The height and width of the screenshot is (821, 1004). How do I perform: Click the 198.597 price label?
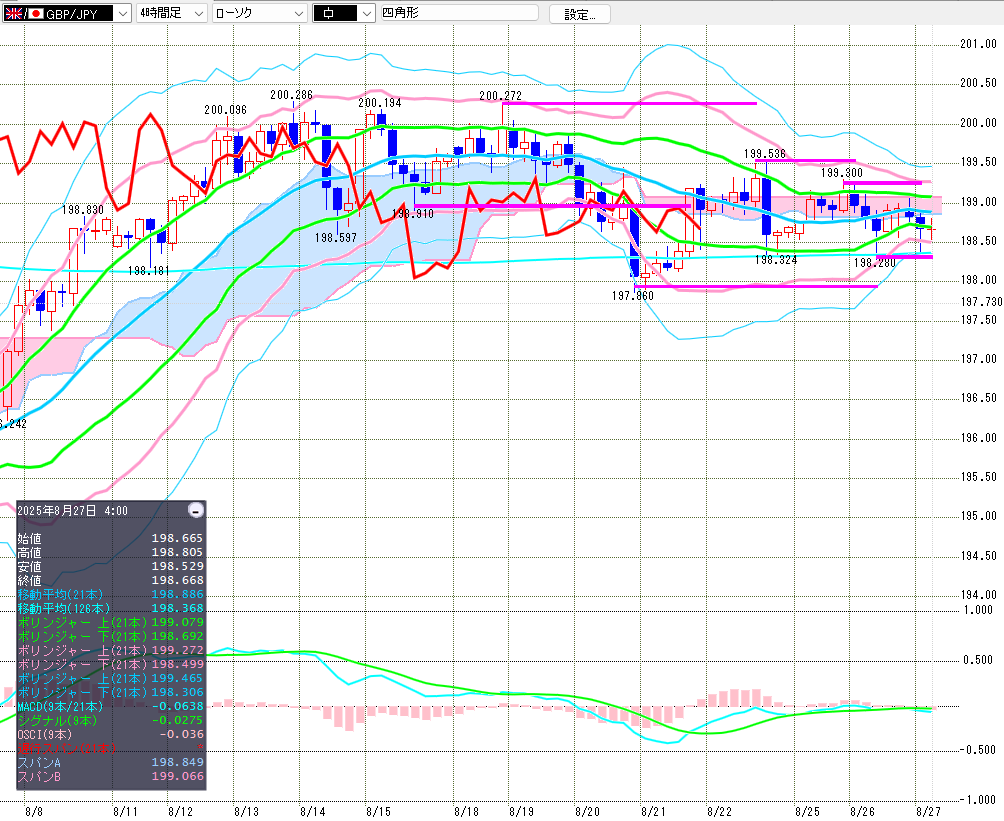click(336, 238)
